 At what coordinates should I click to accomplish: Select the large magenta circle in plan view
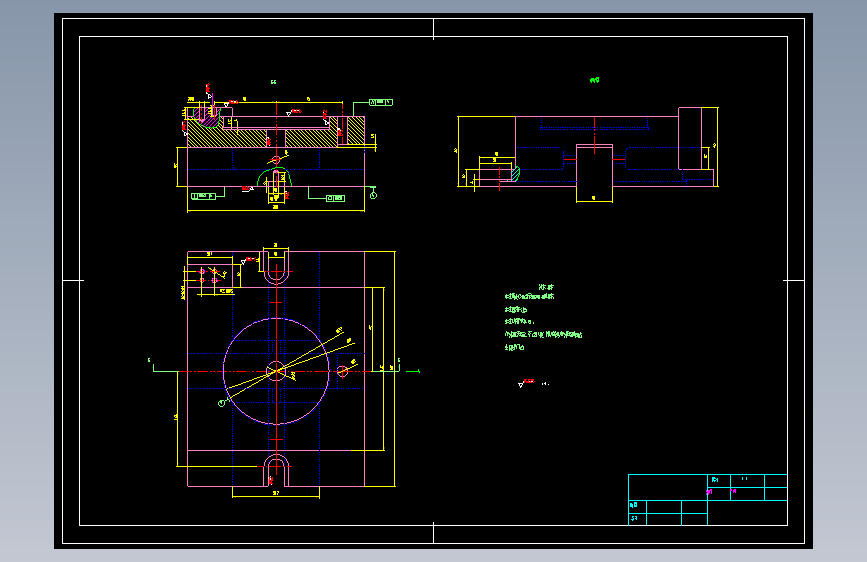click(x=276, y=371)
